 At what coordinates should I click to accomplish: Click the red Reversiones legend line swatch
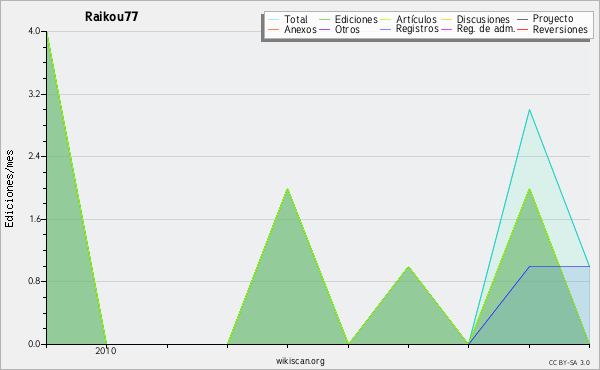pyautogui.click(x=523, y=29)
